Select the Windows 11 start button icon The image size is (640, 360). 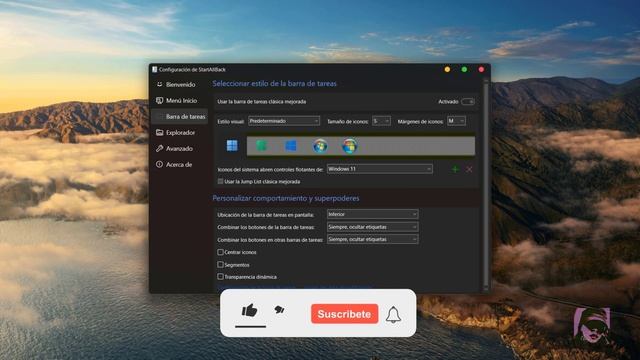pos(232,146)
